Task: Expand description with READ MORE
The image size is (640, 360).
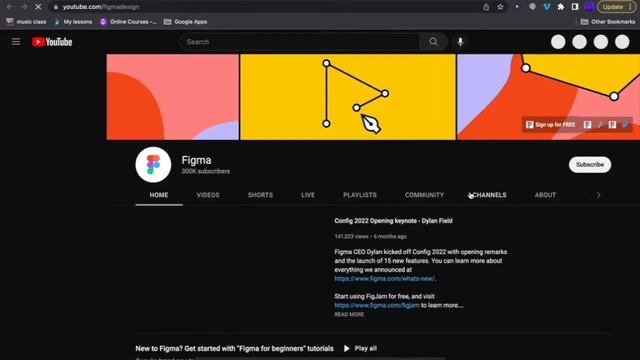Action: [x=349, y=314]
